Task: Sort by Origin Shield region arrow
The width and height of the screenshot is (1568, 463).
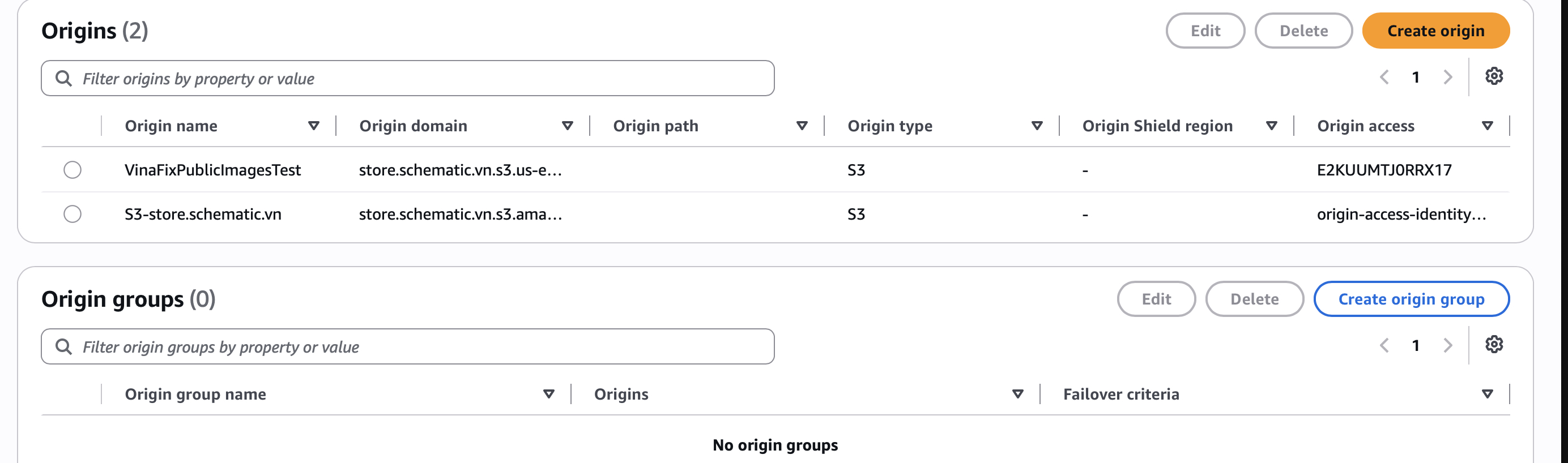Action: pos(1272,126)
